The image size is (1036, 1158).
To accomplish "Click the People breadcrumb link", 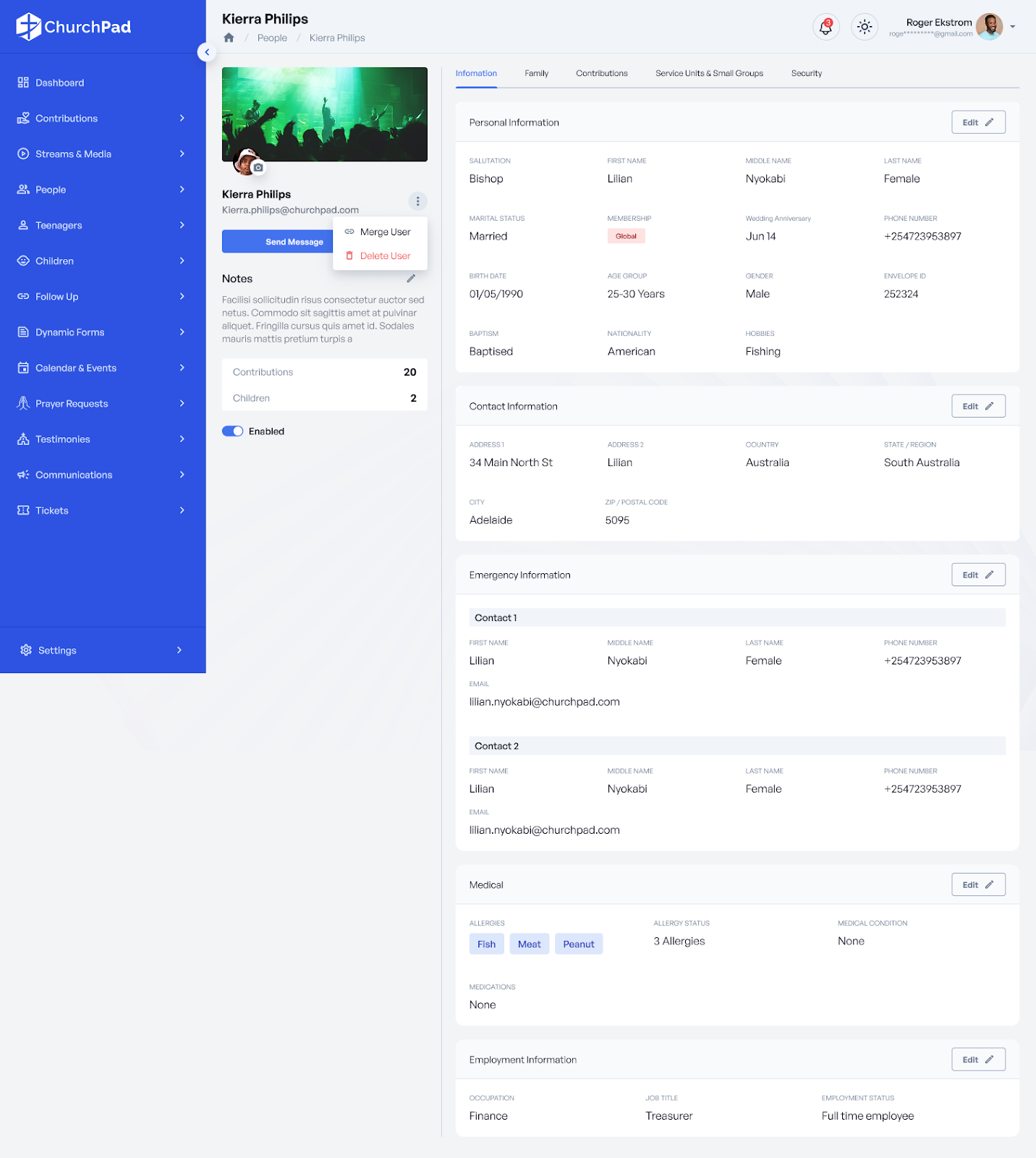I will point(272,38).
